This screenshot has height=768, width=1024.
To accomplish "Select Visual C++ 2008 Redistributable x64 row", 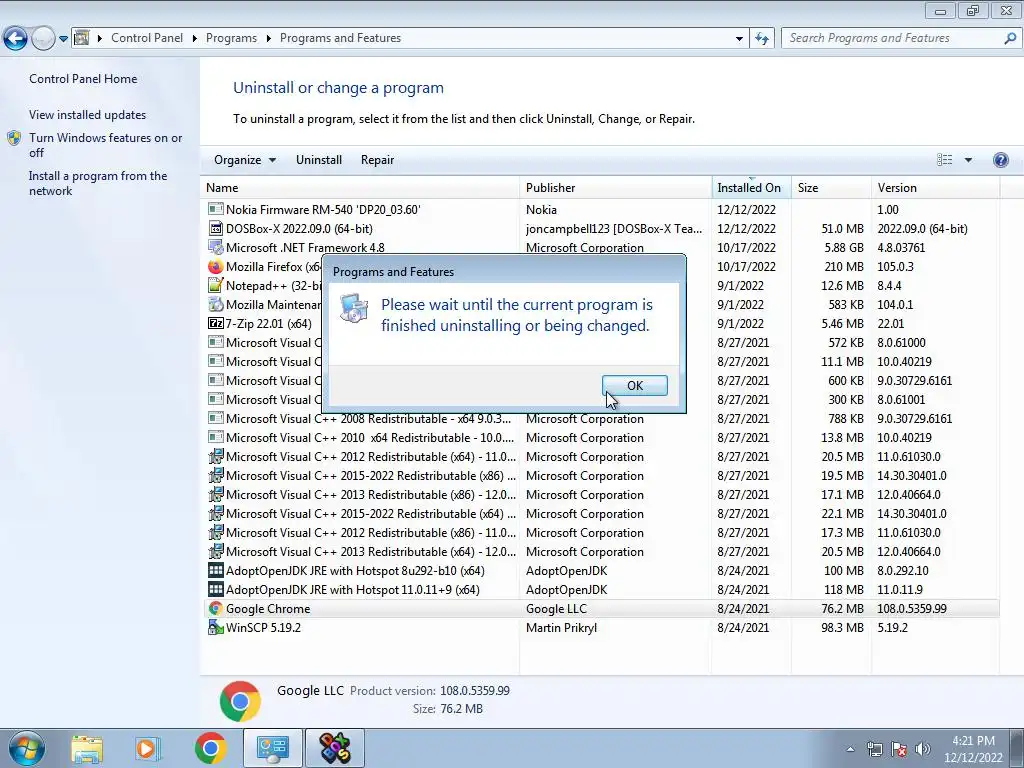I will coord(601,419).
